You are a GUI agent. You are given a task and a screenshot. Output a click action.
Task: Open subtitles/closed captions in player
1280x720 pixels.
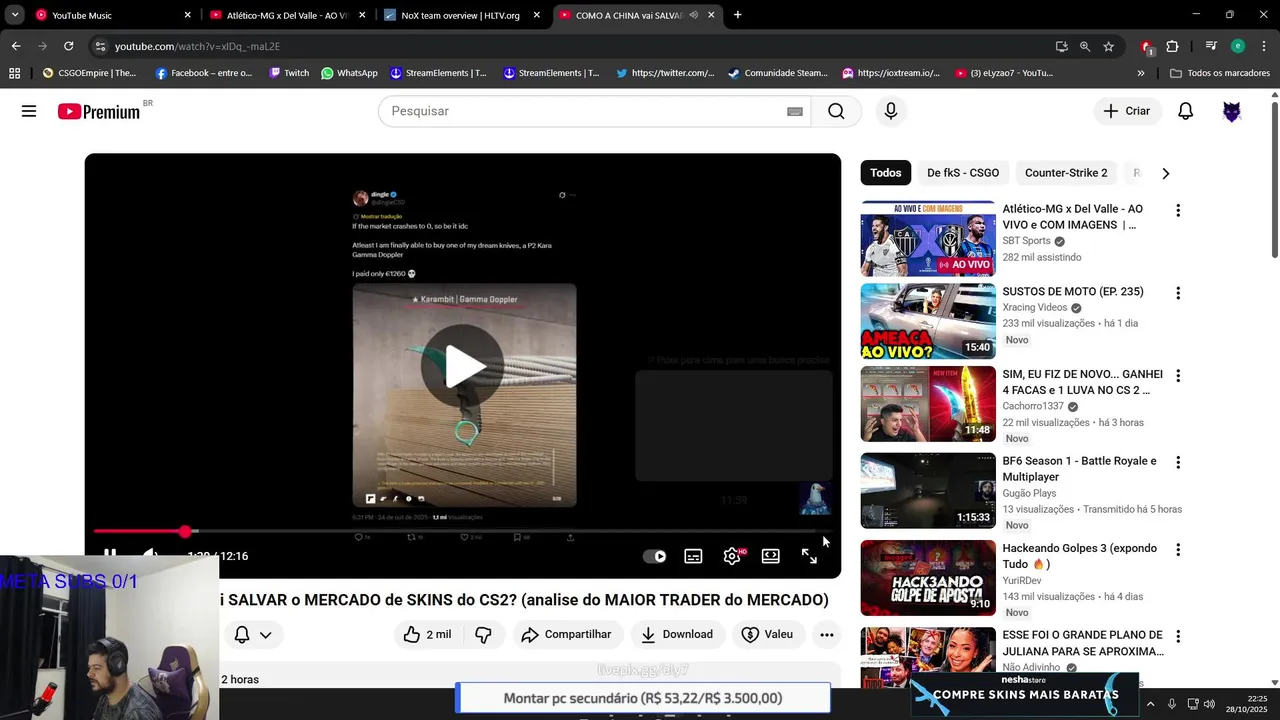(x=693, y=556)
